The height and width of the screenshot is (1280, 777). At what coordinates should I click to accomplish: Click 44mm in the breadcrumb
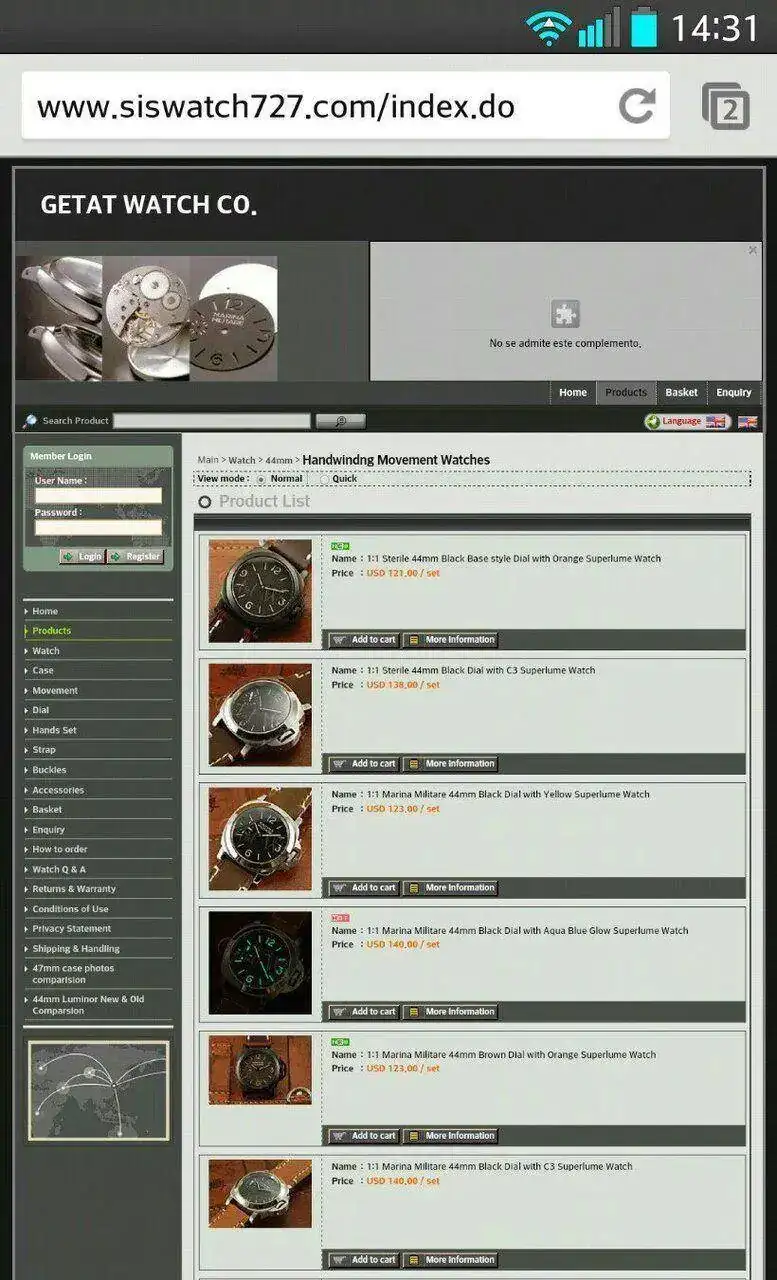[279, 460]
